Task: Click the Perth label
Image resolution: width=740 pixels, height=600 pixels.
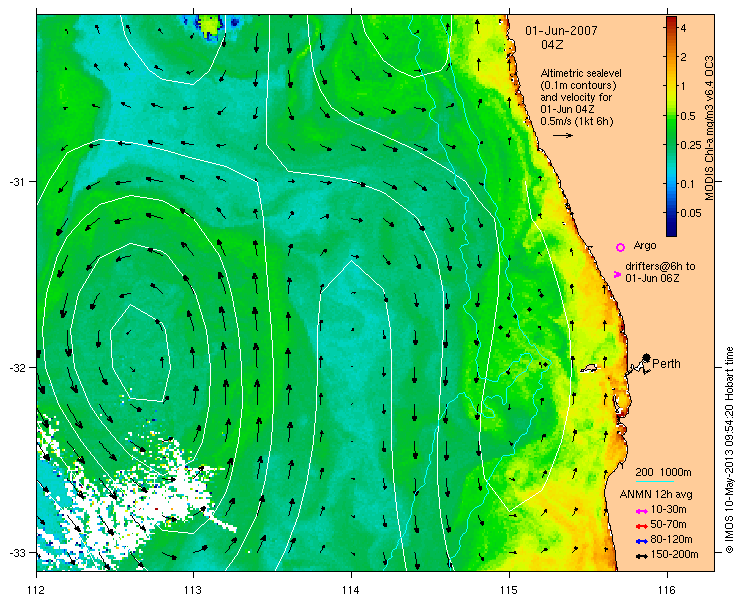Action: point(666,363)
